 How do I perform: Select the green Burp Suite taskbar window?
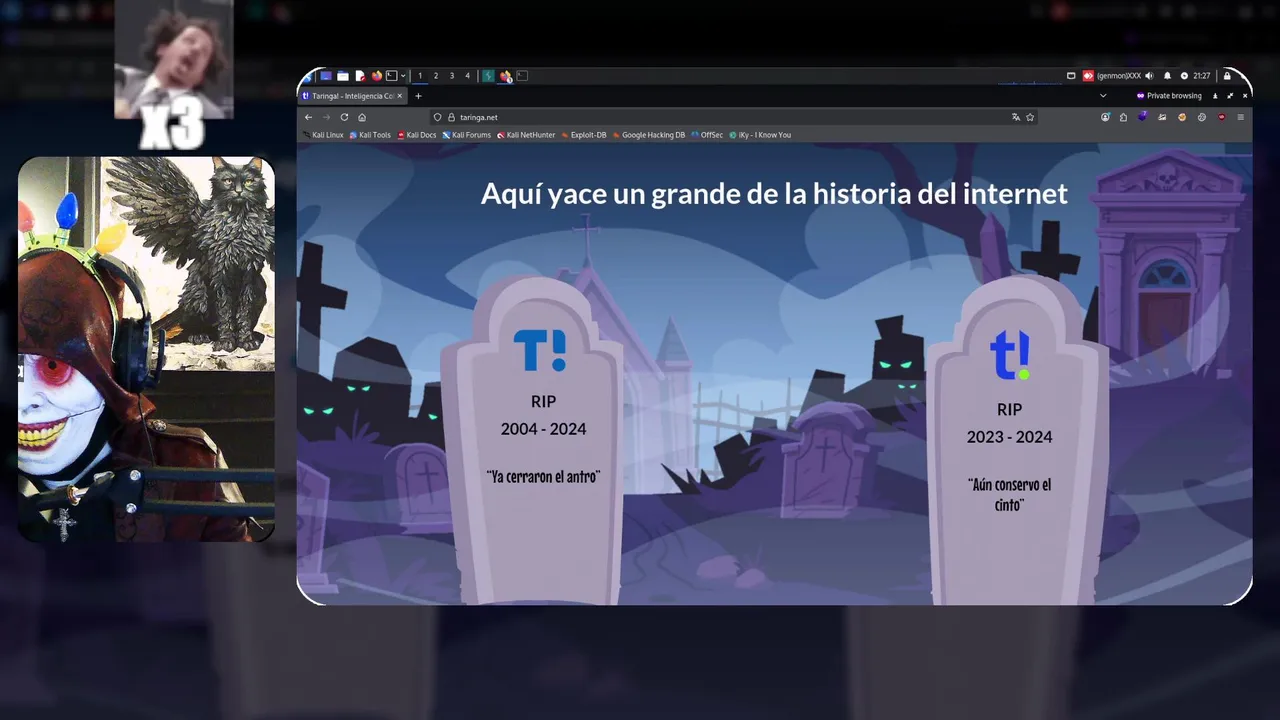click(x=488, y=76)
